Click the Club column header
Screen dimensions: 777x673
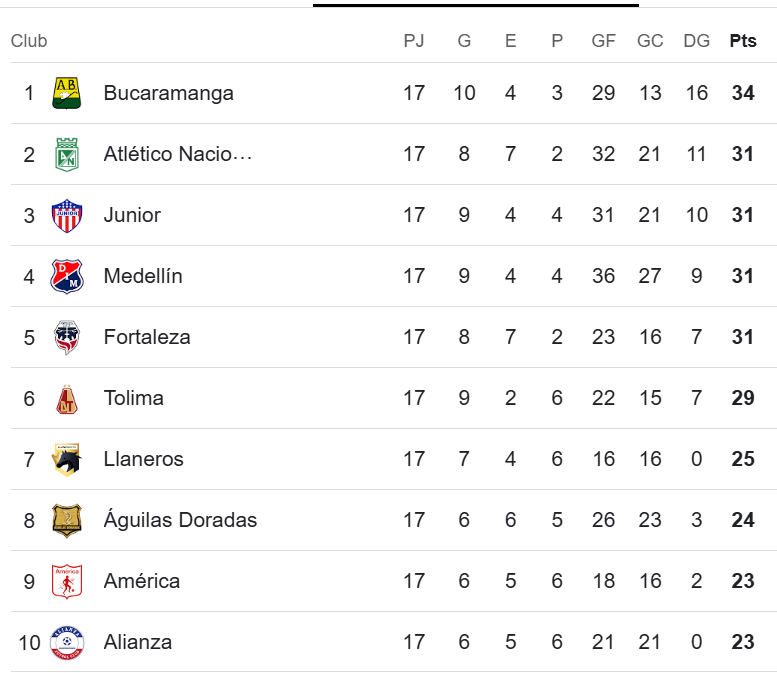point(29,41)
